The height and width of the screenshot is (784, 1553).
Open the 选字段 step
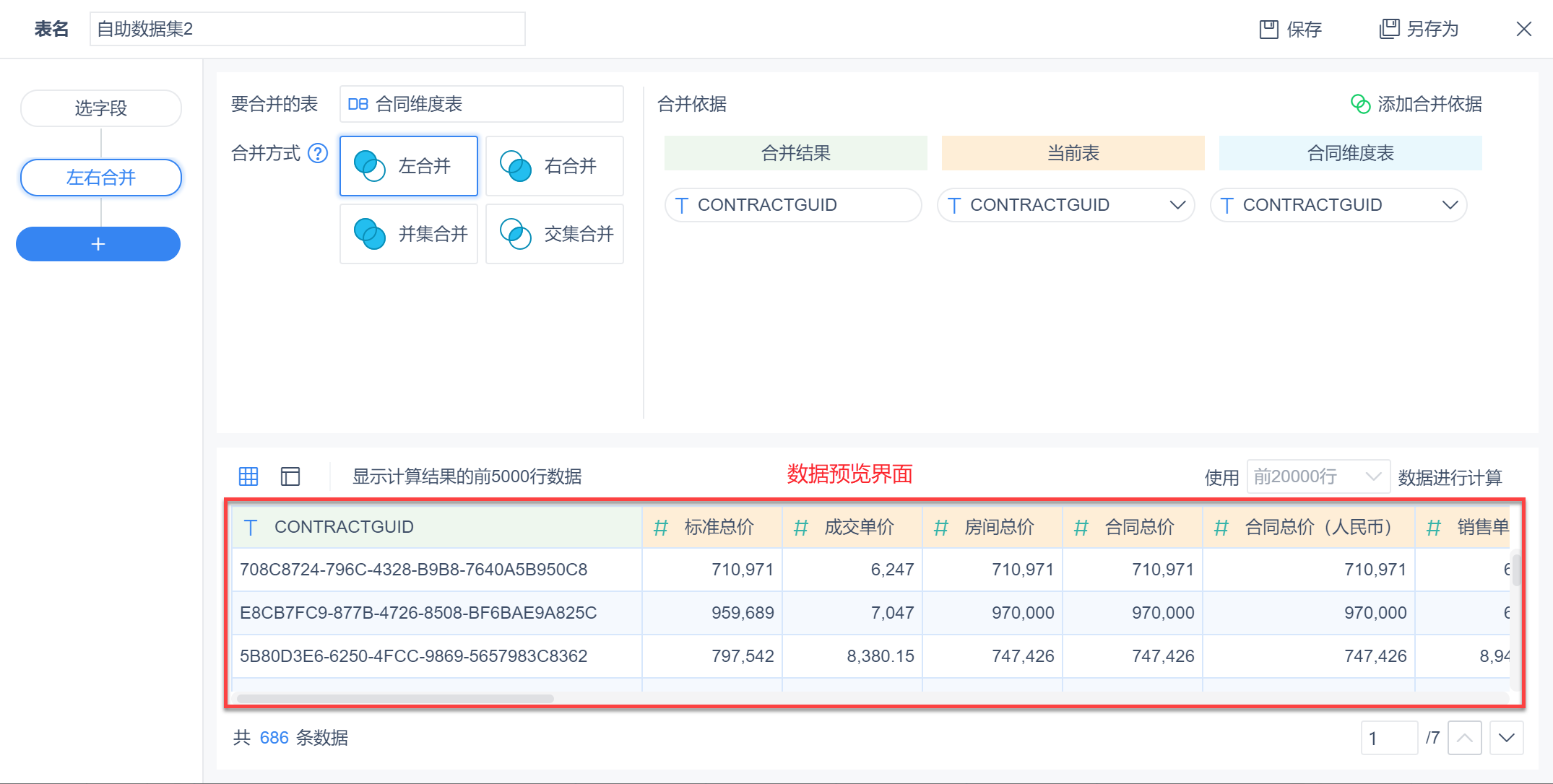101,108
